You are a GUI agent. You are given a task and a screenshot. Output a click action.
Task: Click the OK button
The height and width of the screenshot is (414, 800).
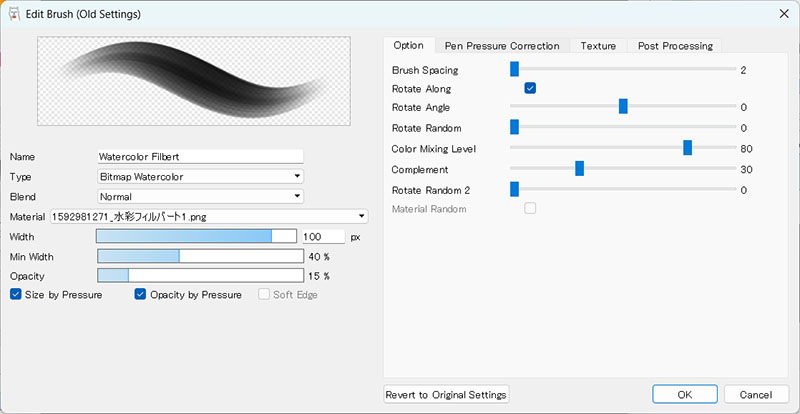tap(685, 394)
